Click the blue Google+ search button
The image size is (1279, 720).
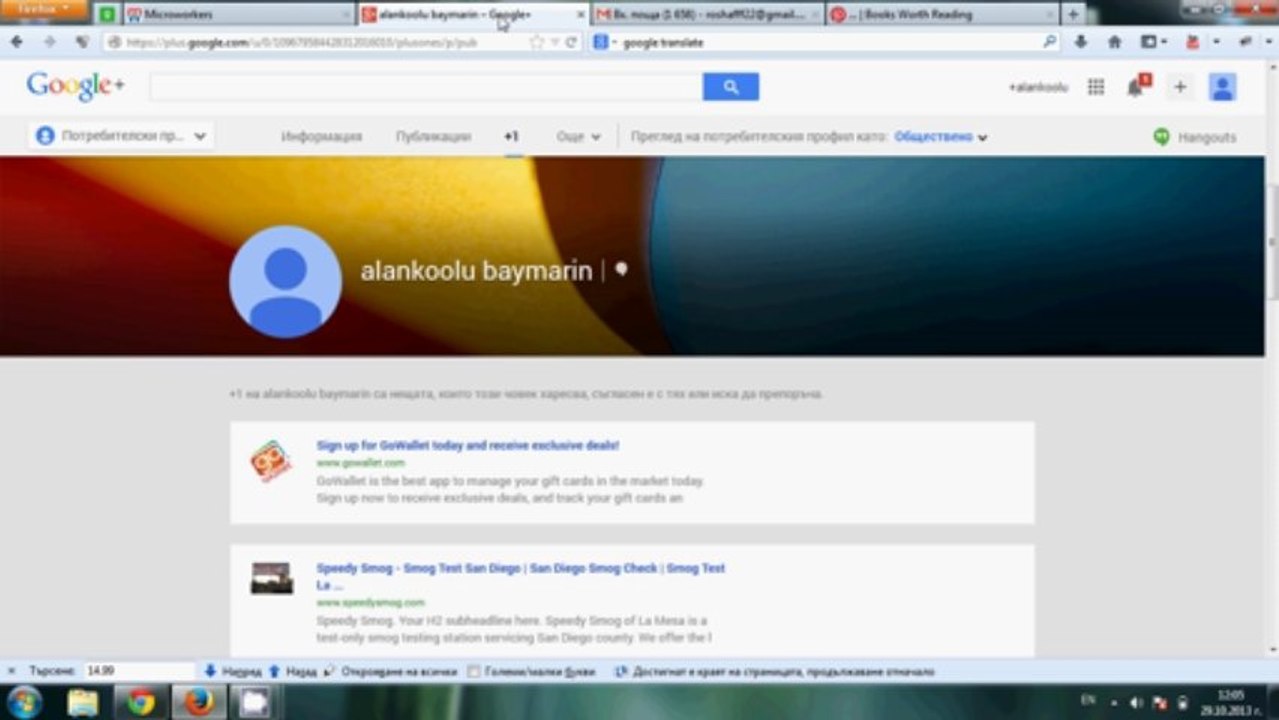(731, 87)
